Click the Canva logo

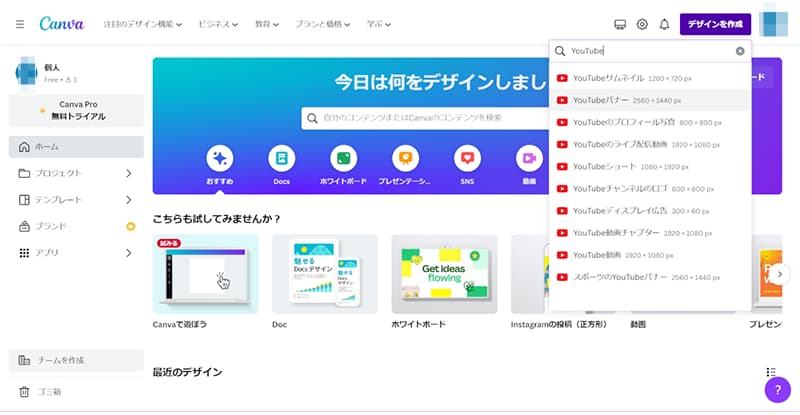tap(61, 23)
